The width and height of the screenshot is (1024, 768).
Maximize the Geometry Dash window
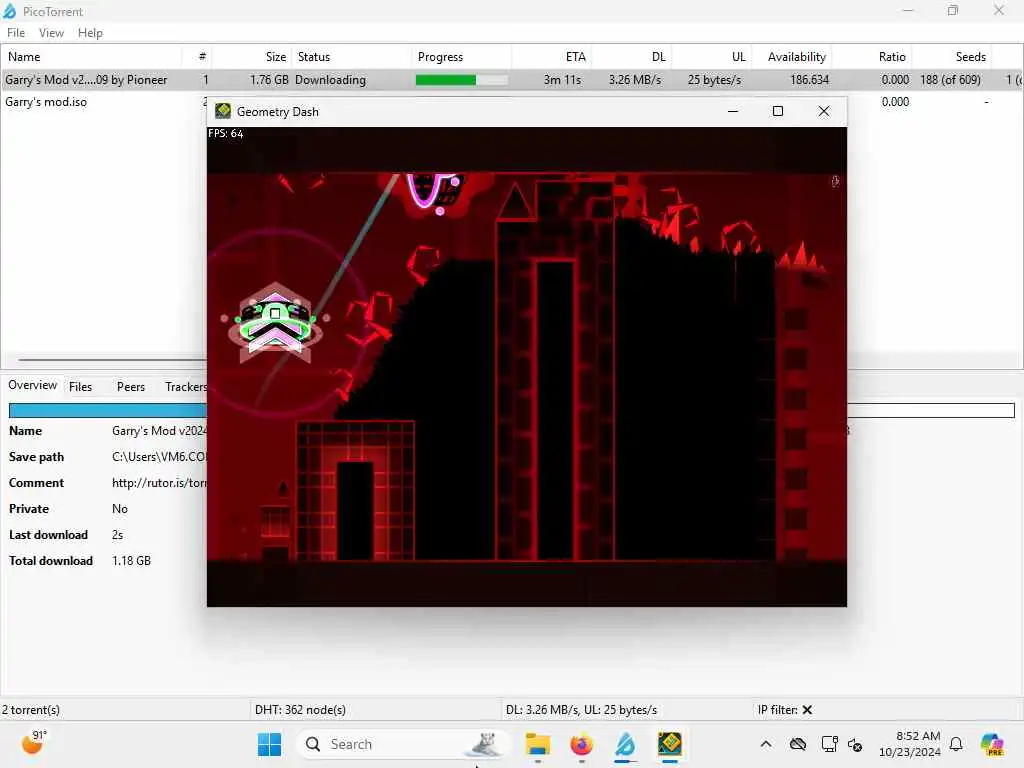(x=778, y=112)
